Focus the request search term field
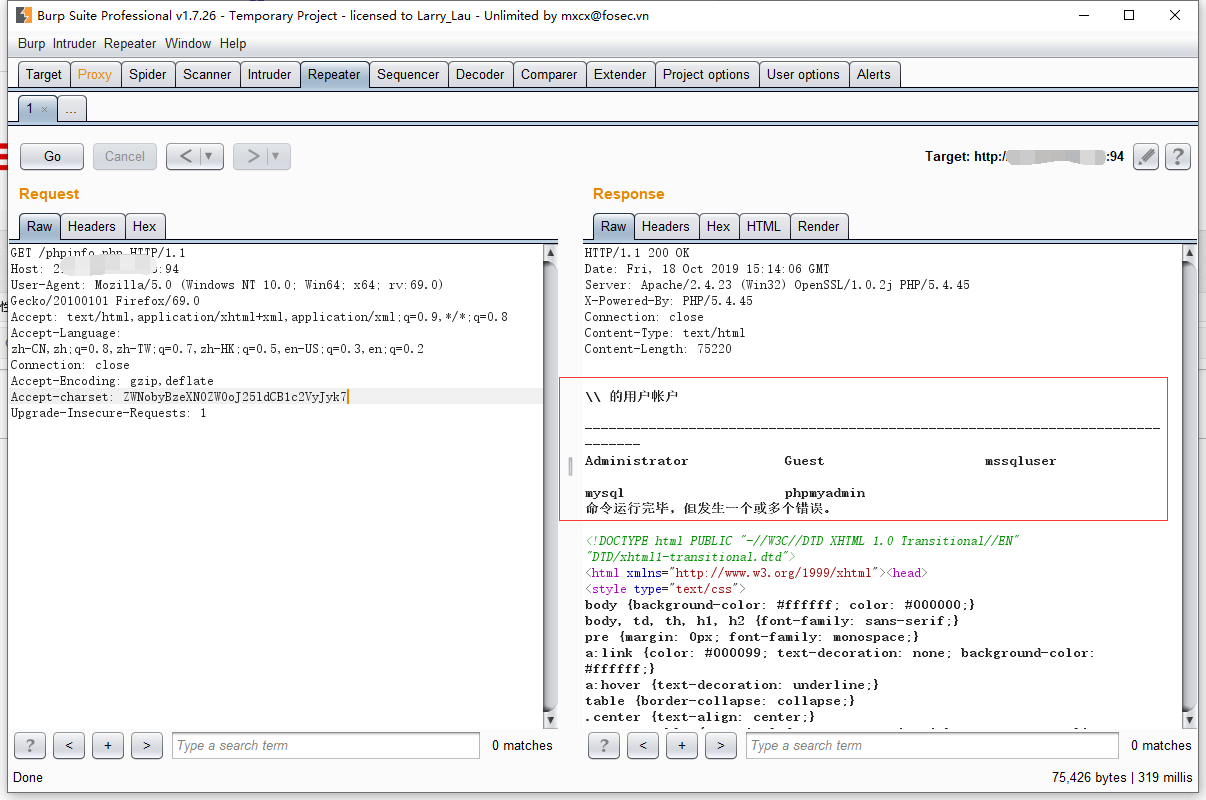This screenshot has height=800, width=1206. (x=326, y=745)
